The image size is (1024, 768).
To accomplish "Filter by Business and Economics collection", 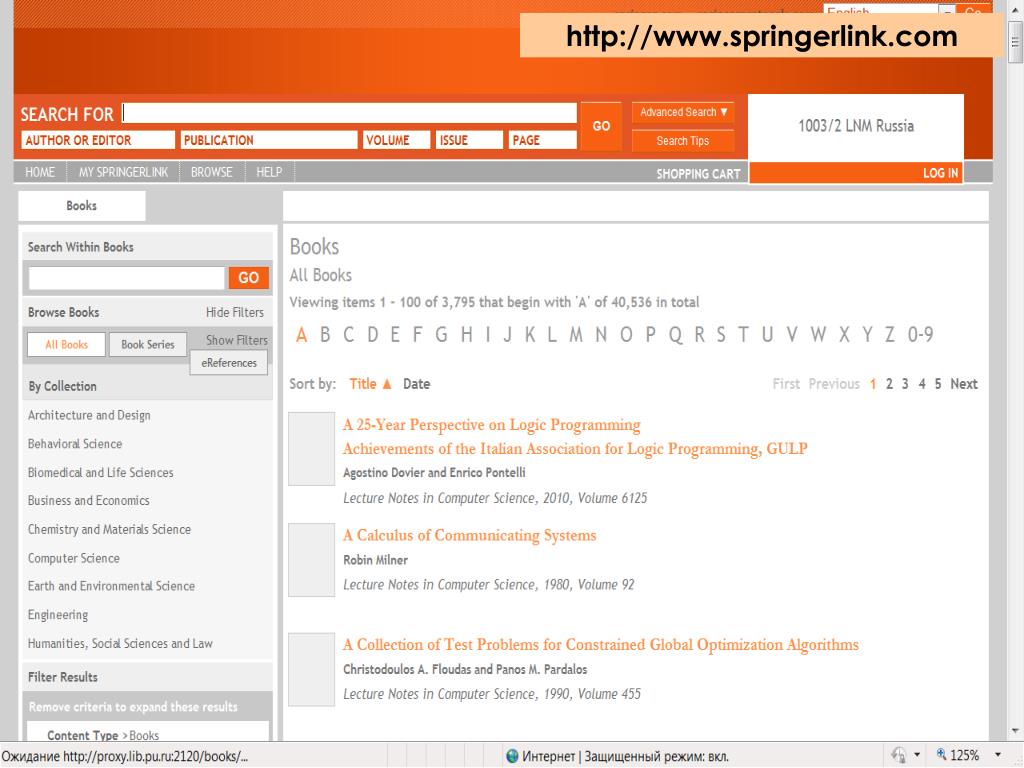I will point(89,501).
